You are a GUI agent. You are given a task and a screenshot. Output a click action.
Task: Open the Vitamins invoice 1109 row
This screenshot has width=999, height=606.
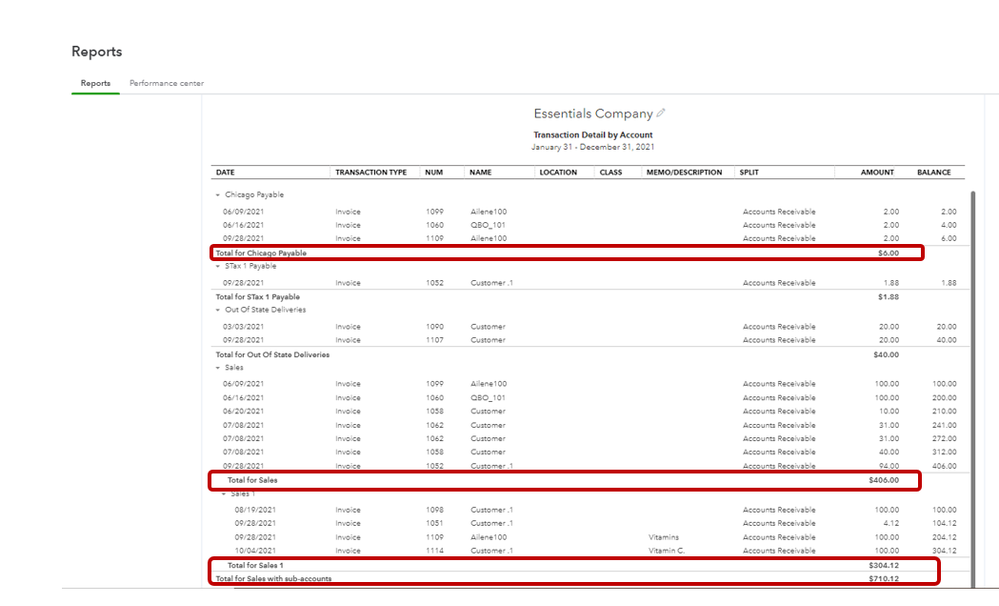coord(589,537)
